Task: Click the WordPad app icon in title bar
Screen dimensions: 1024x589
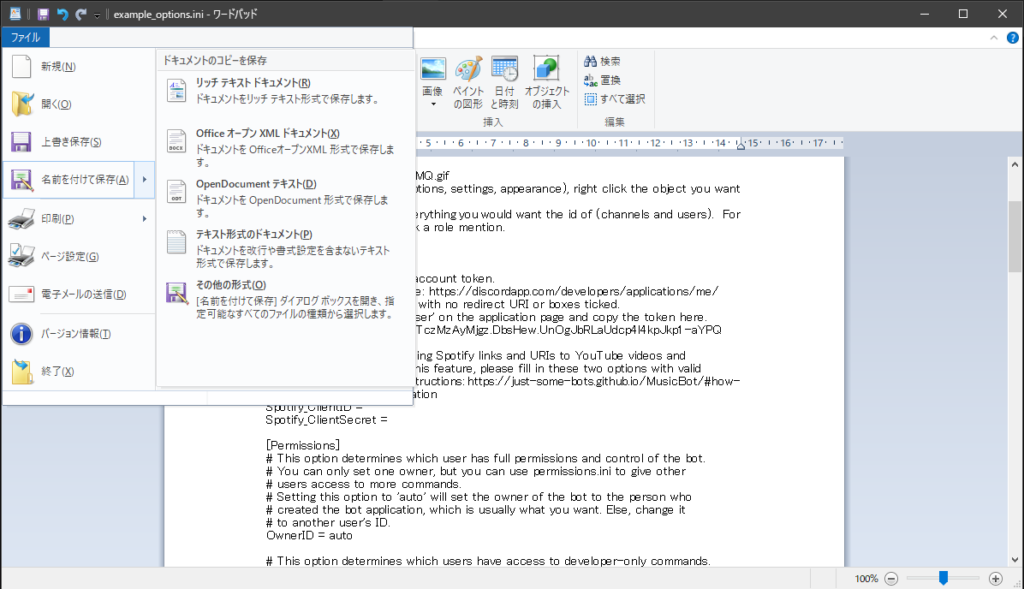Action: click(15, 14)
